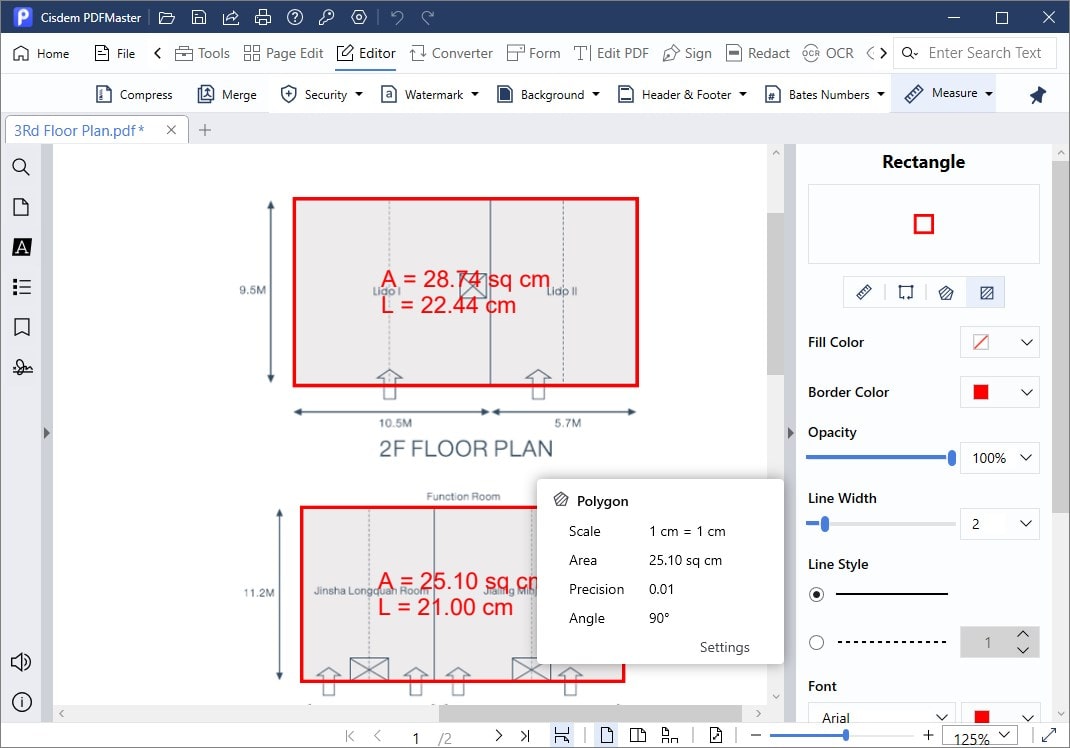Open the signatures panel in sidebar
Image resolution: width=1070 pixels, height=748 pixels.
pyautogui.click(x=21, y=367)
